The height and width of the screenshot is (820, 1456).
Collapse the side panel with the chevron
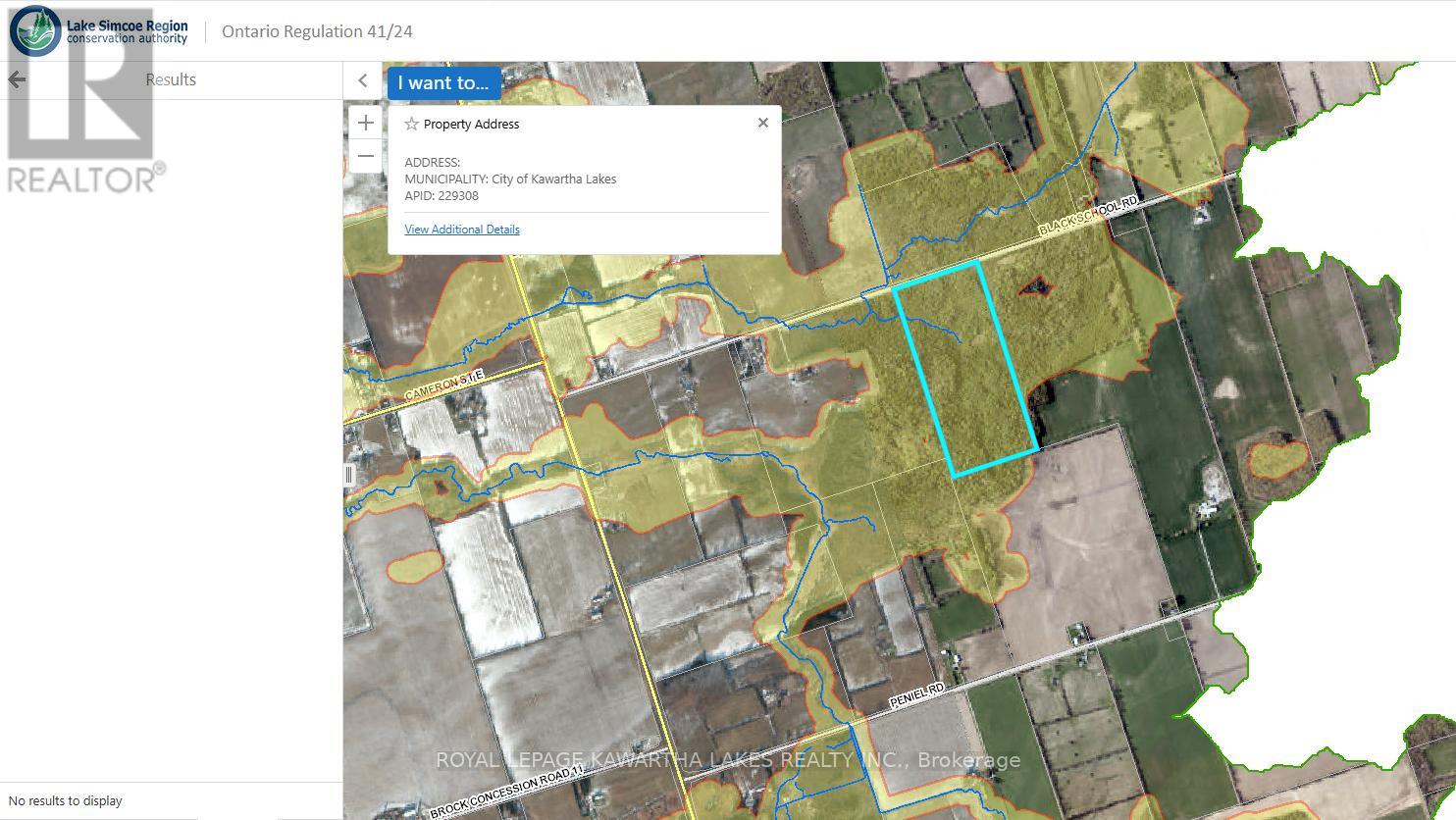[362, 81]
